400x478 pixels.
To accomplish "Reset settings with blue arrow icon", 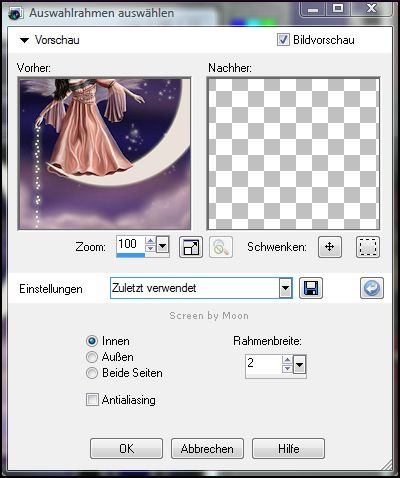I will pos(372,288).
